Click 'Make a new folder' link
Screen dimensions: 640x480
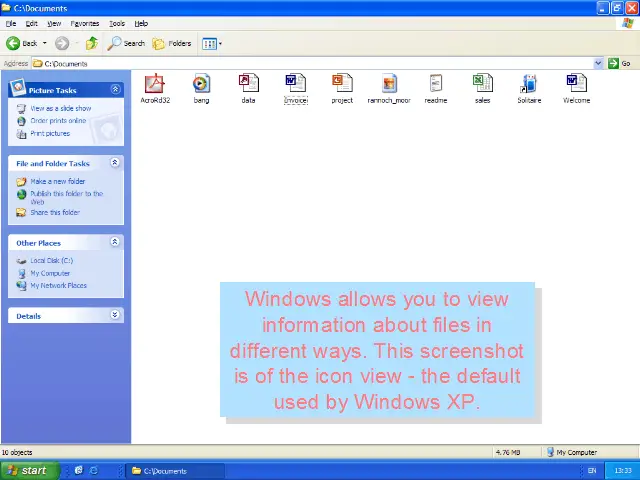[57, 181]
